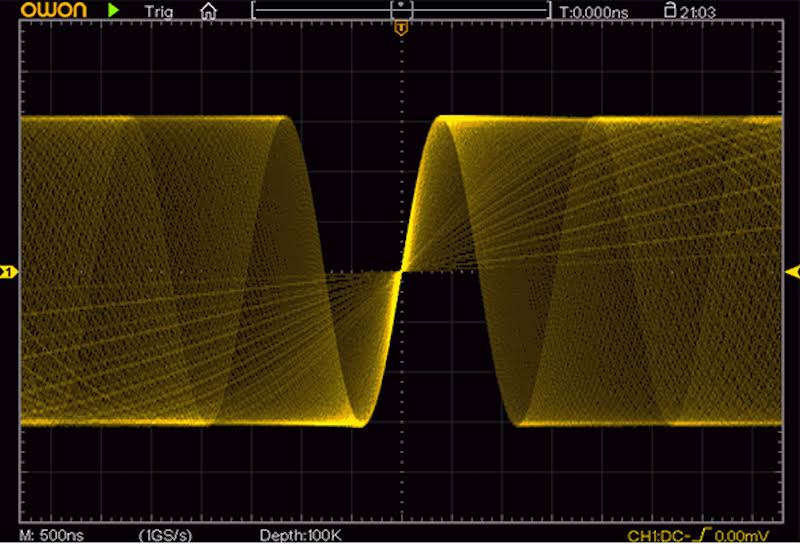The width and height of the screenshot is (800, 544).
Task: Click the storage/USB icon beside the clock
Action: 670,10
